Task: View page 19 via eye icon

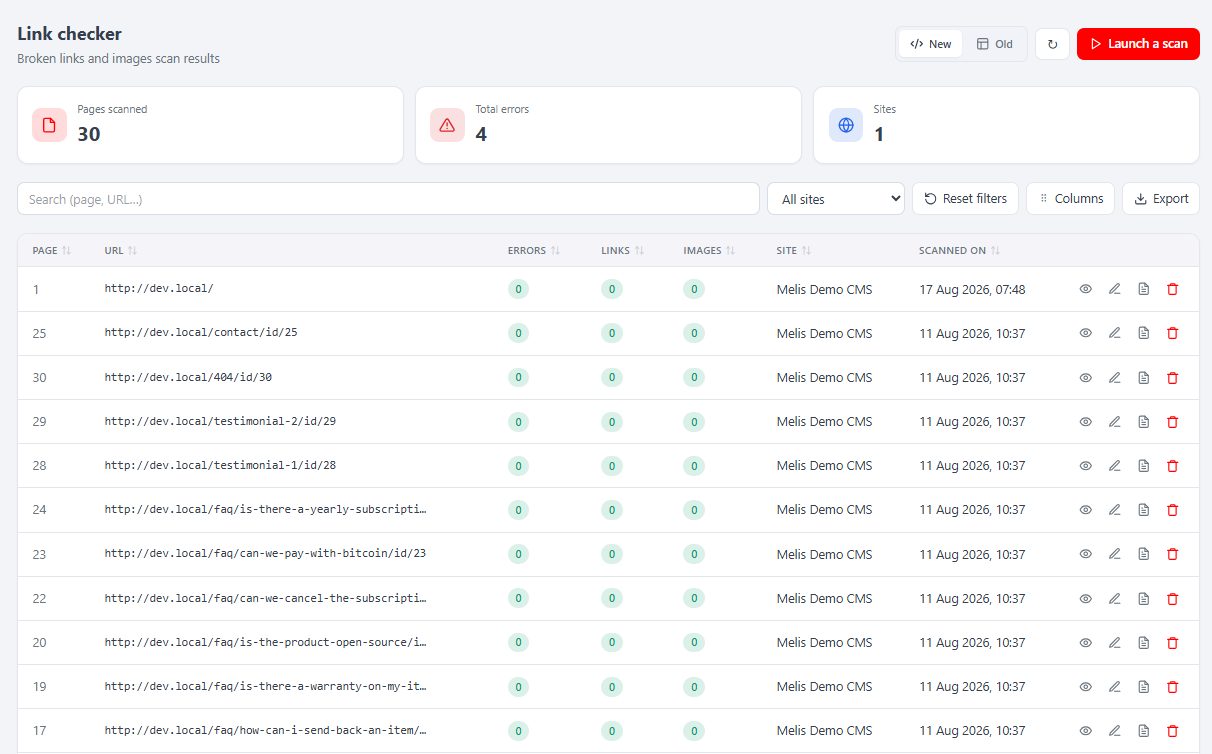Action: pos(1085,687)
